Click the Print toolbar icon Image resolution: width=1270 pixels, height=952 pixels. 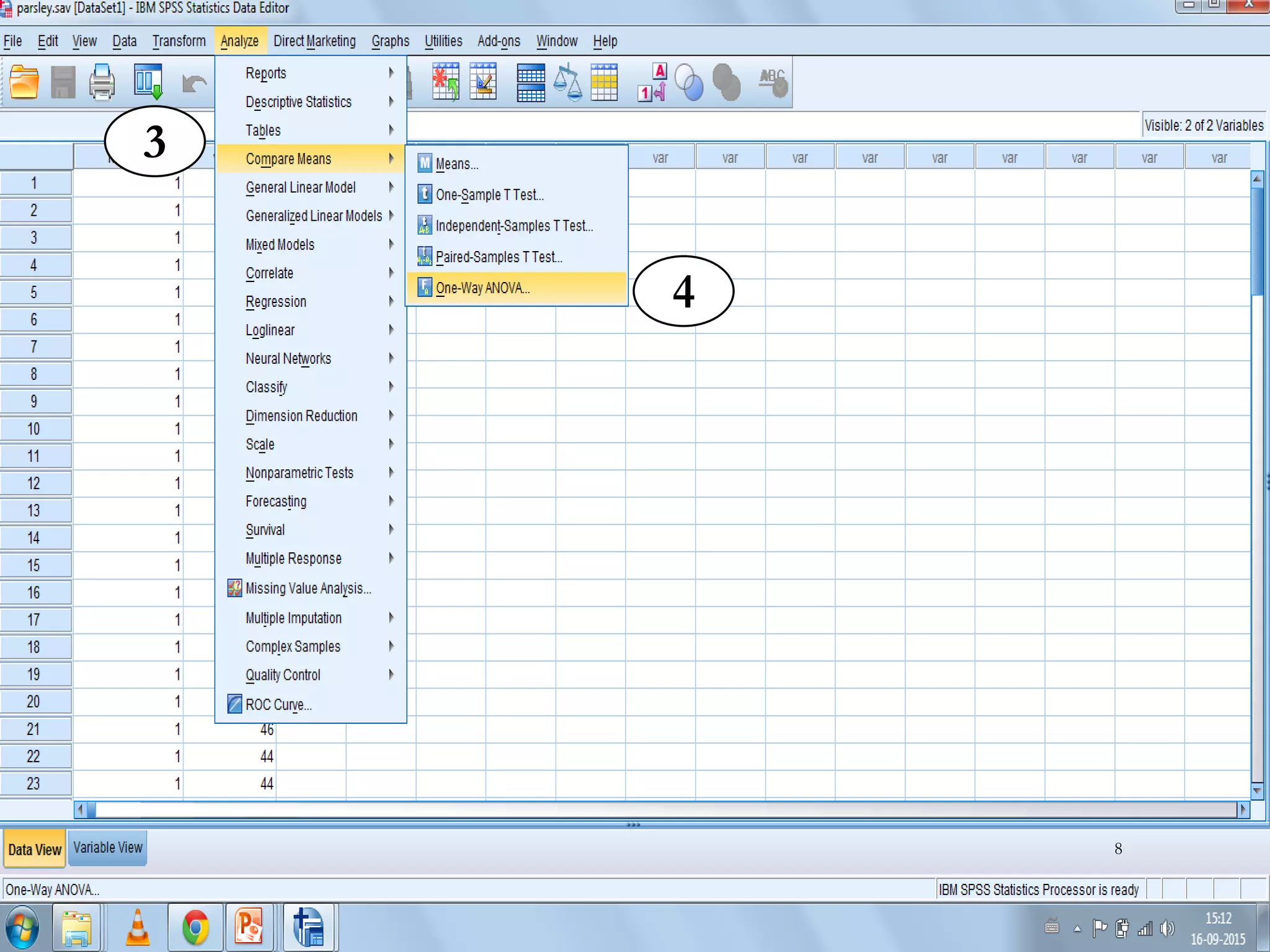(x=101, y=82)
